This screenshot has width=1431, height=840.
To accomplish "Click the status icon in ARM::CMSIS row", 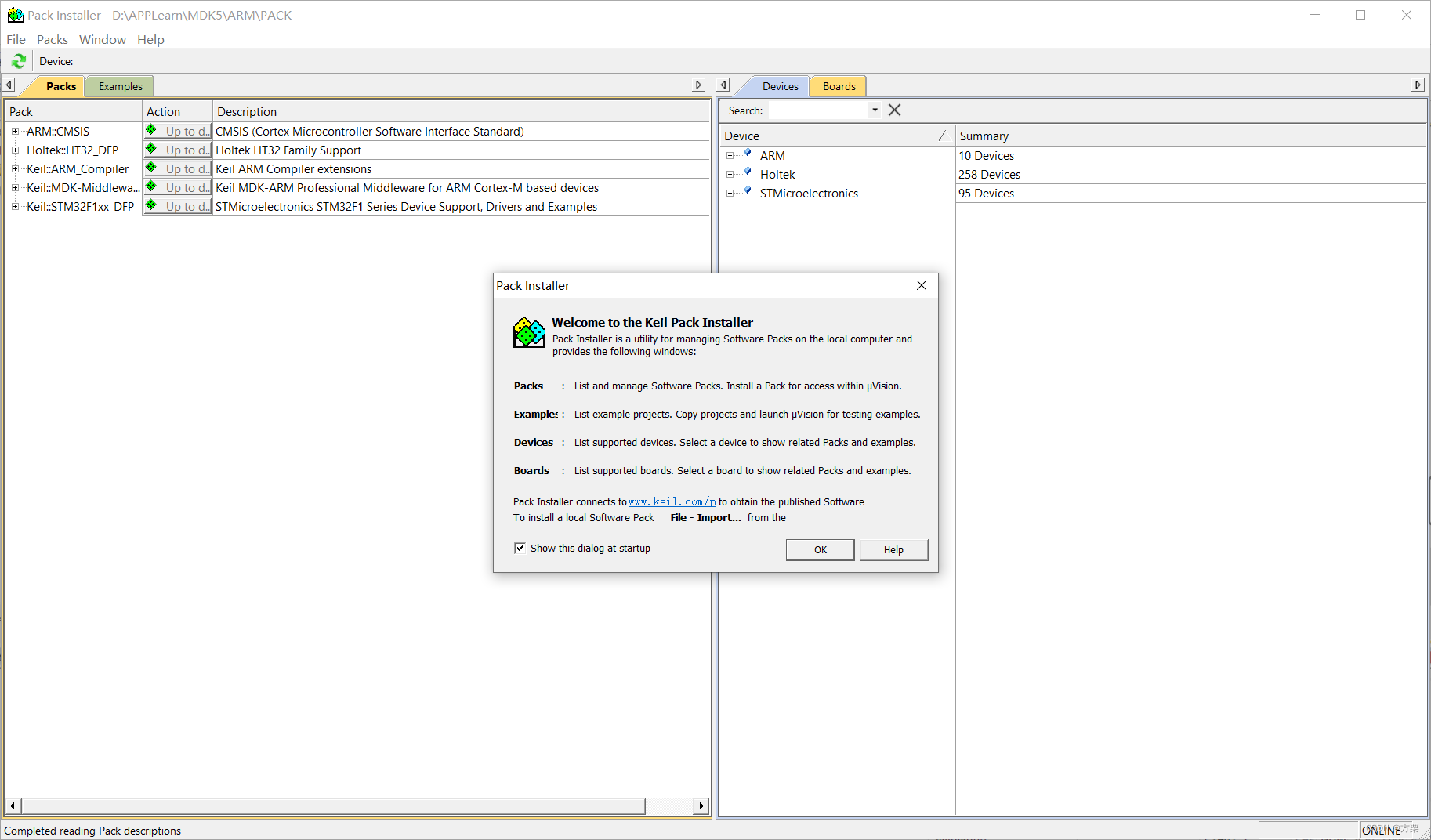I will [151, 130].
